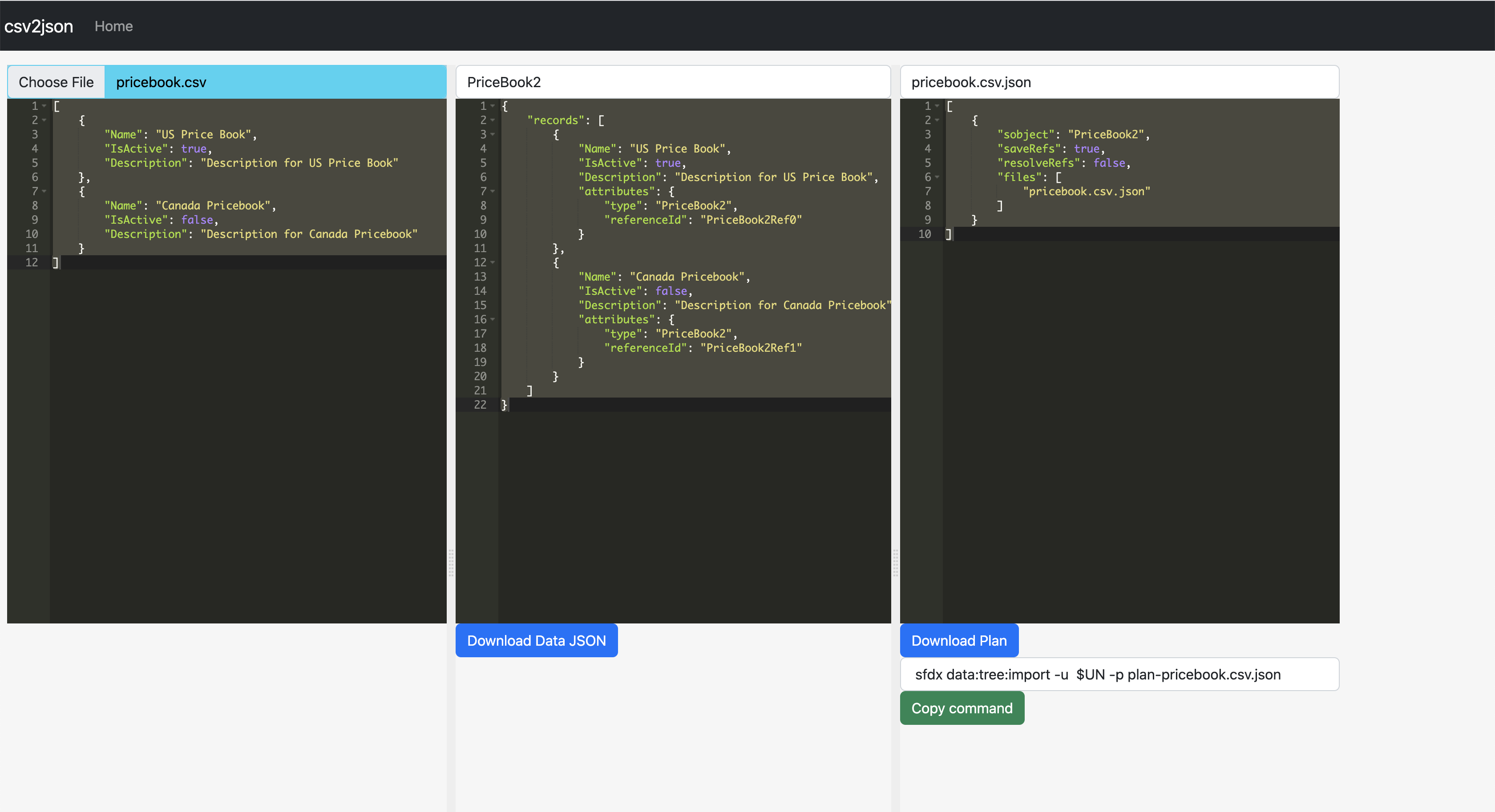Viewport: 1495px width, 812px height.
Task: Click "IsActive": true line in pricebook.csv editor
Action: [158, 149]
